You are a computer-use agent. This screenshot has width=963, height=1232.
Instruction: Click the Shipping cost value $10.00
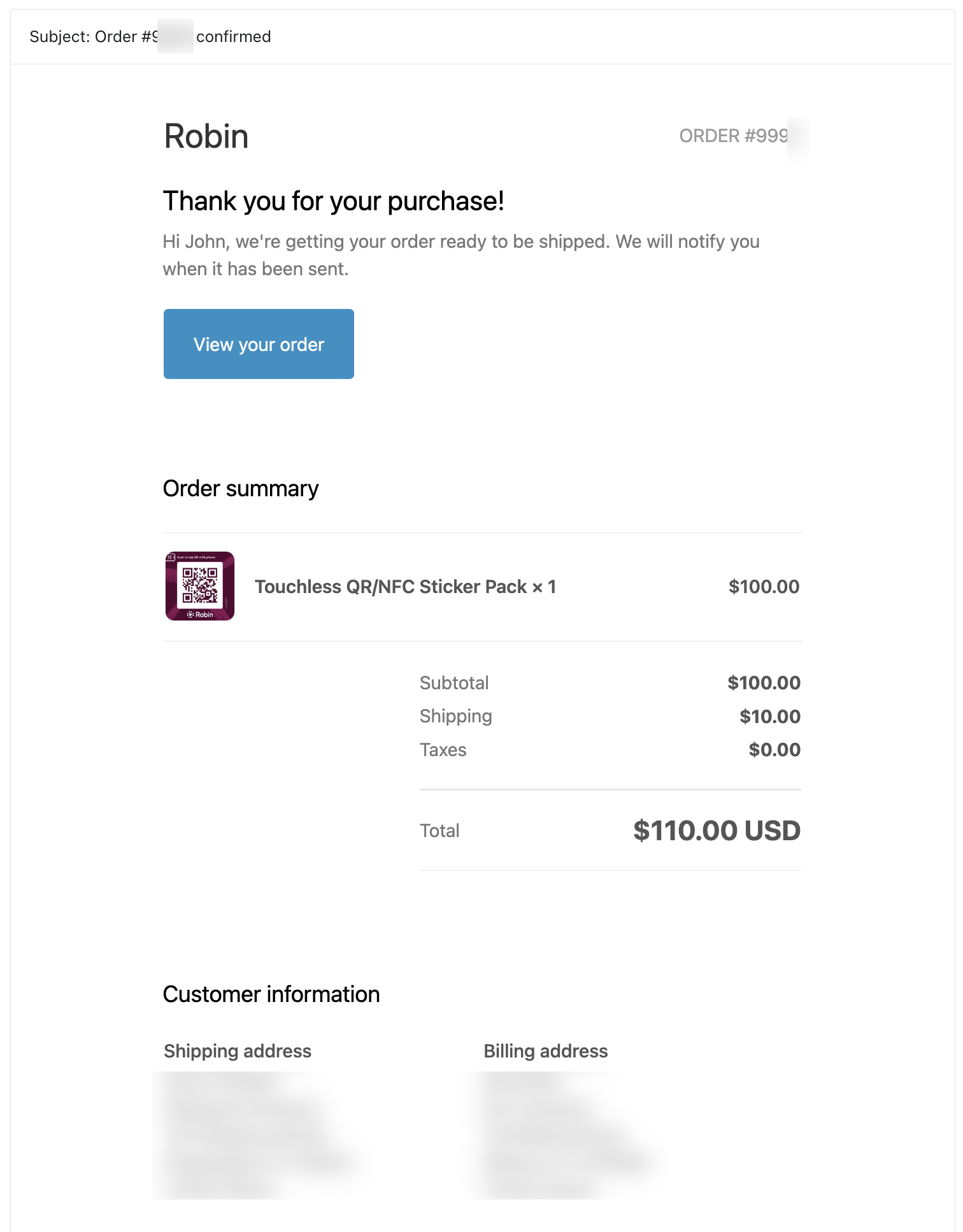[770, 717]
